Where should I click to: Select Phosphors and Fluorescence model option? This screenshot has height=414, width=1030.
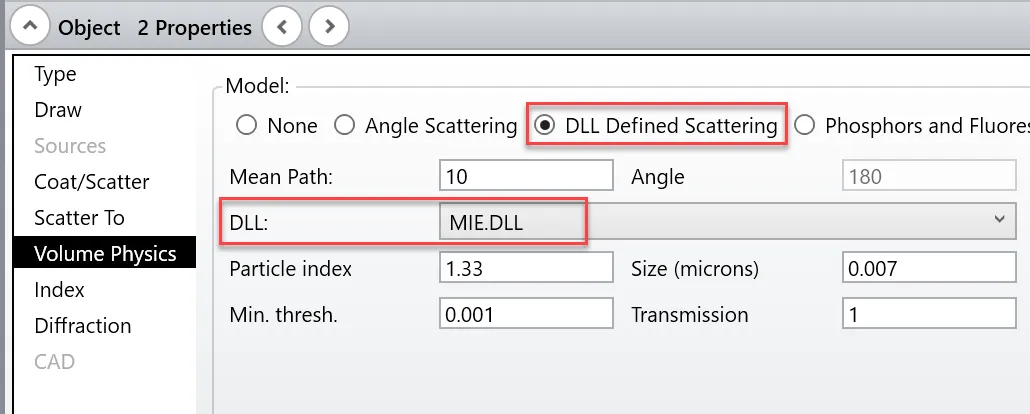[x=806, y=126]
